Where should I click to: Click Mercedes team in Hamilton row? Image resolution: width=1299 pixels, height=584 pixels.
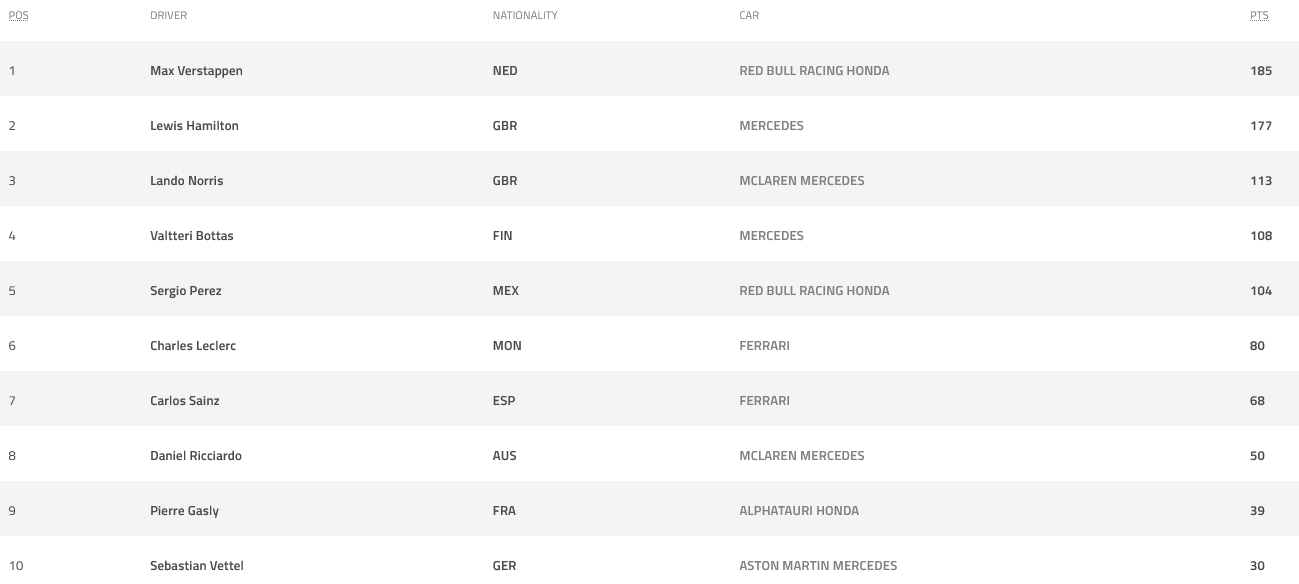pyautogui.click(x=771, y=126)
